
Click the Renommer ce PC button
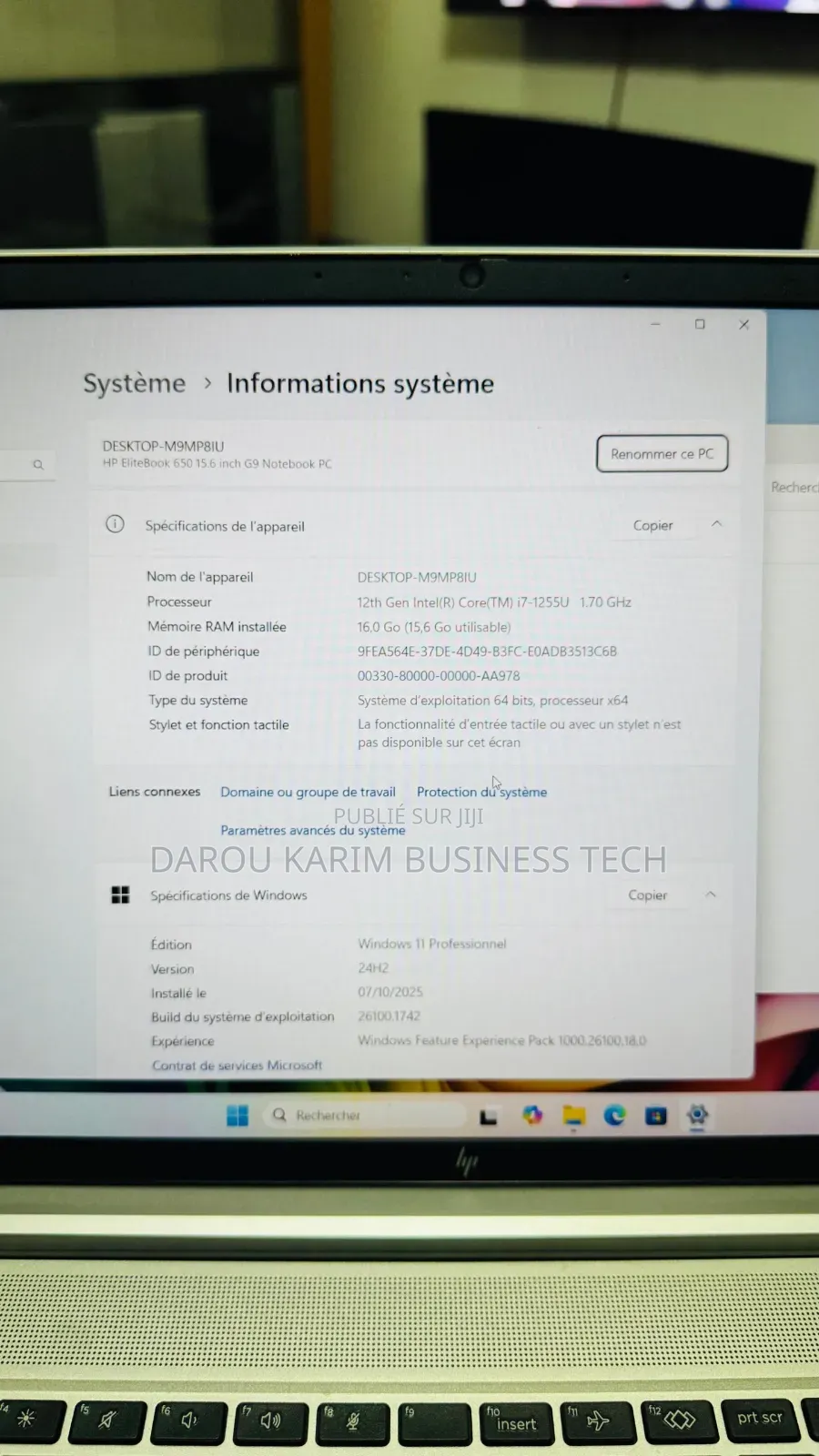pyautogui.click(x=662, y=453)
